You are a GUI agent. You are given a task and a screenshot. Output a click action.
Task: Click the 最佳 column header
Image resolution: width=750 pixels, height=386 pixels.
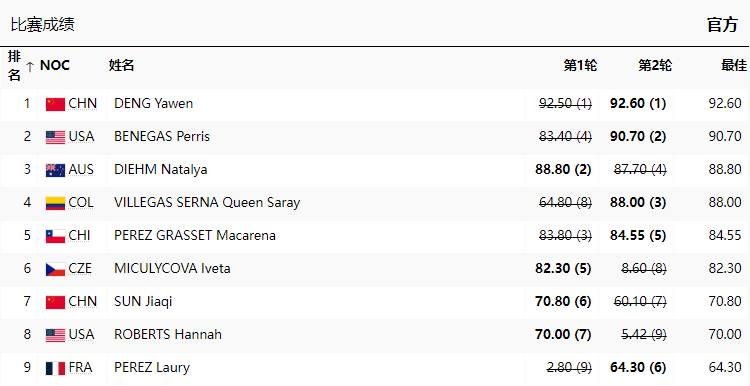point(734,65)
